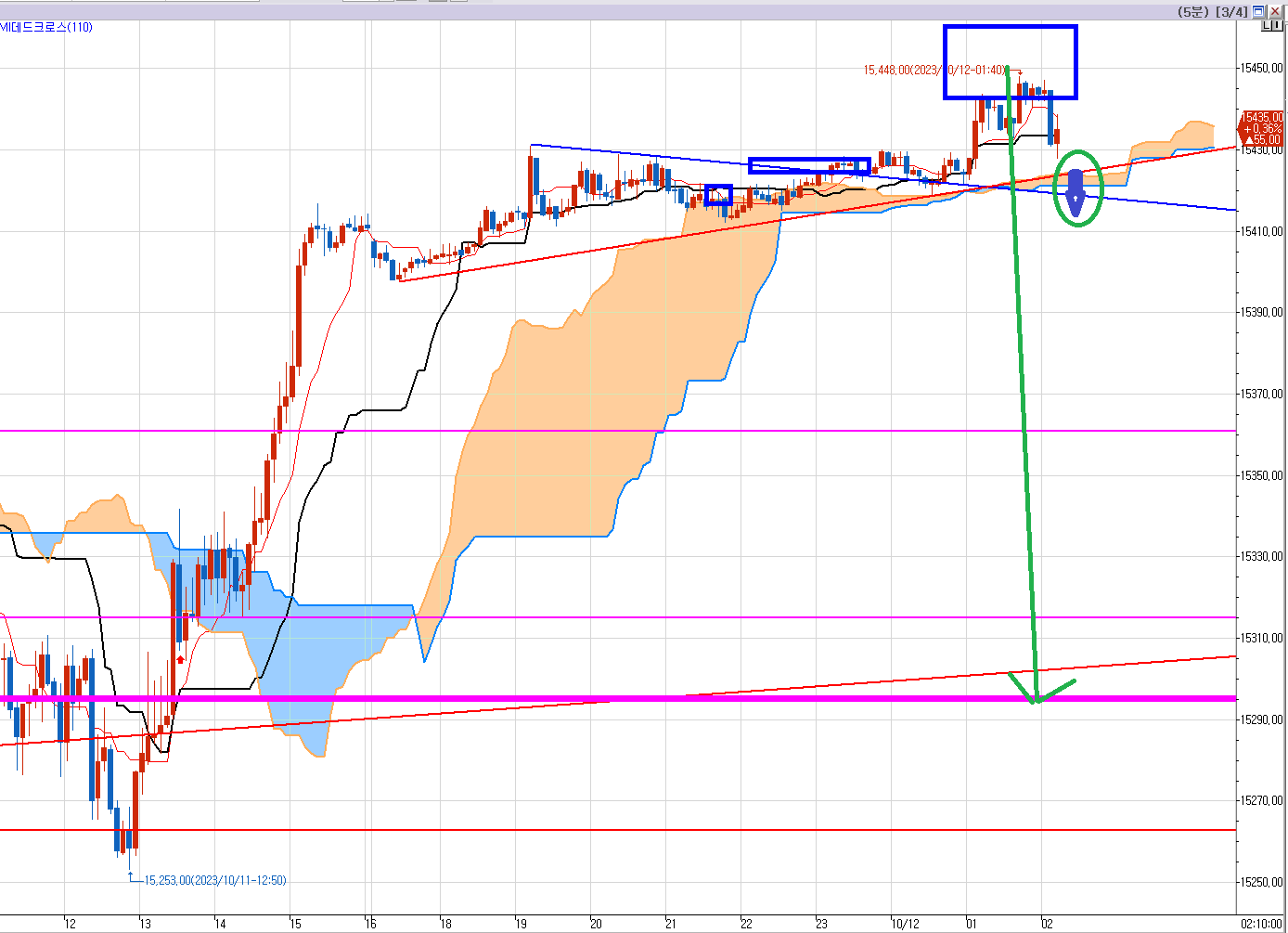Viewport: 1288px width, 933px height.
Task: Click the 19 hour label on time axis
Action: (522, 924)
